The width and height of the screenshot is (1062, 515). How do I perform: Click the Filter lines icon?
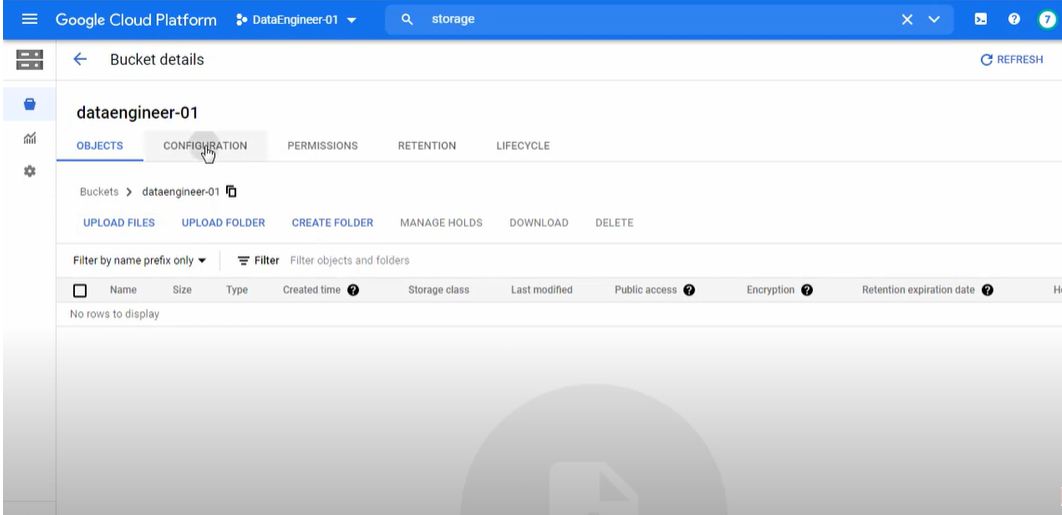(244, 261)
